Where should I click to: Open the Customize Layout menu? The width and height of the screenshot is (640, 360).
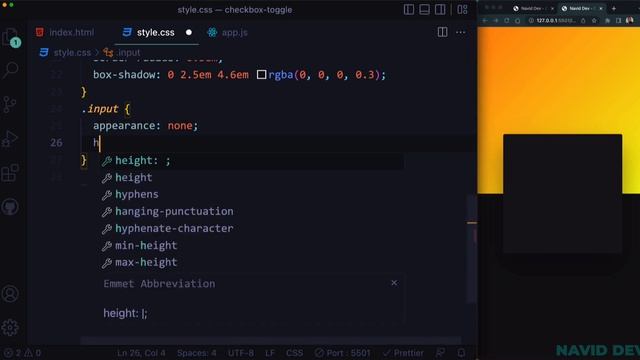pyautogui.click(x=462, y=9)
